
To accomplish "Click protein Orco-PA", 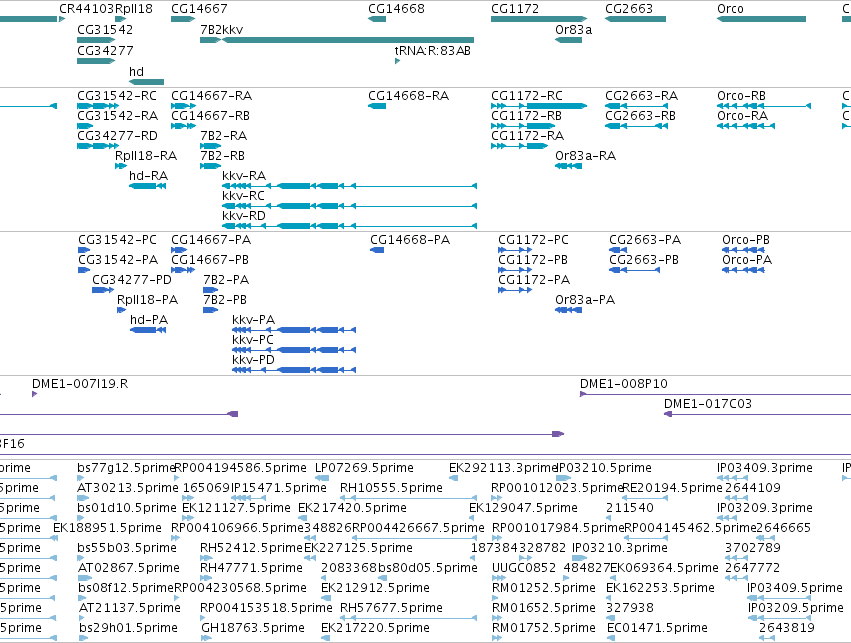I will click(x=744, y=270).
